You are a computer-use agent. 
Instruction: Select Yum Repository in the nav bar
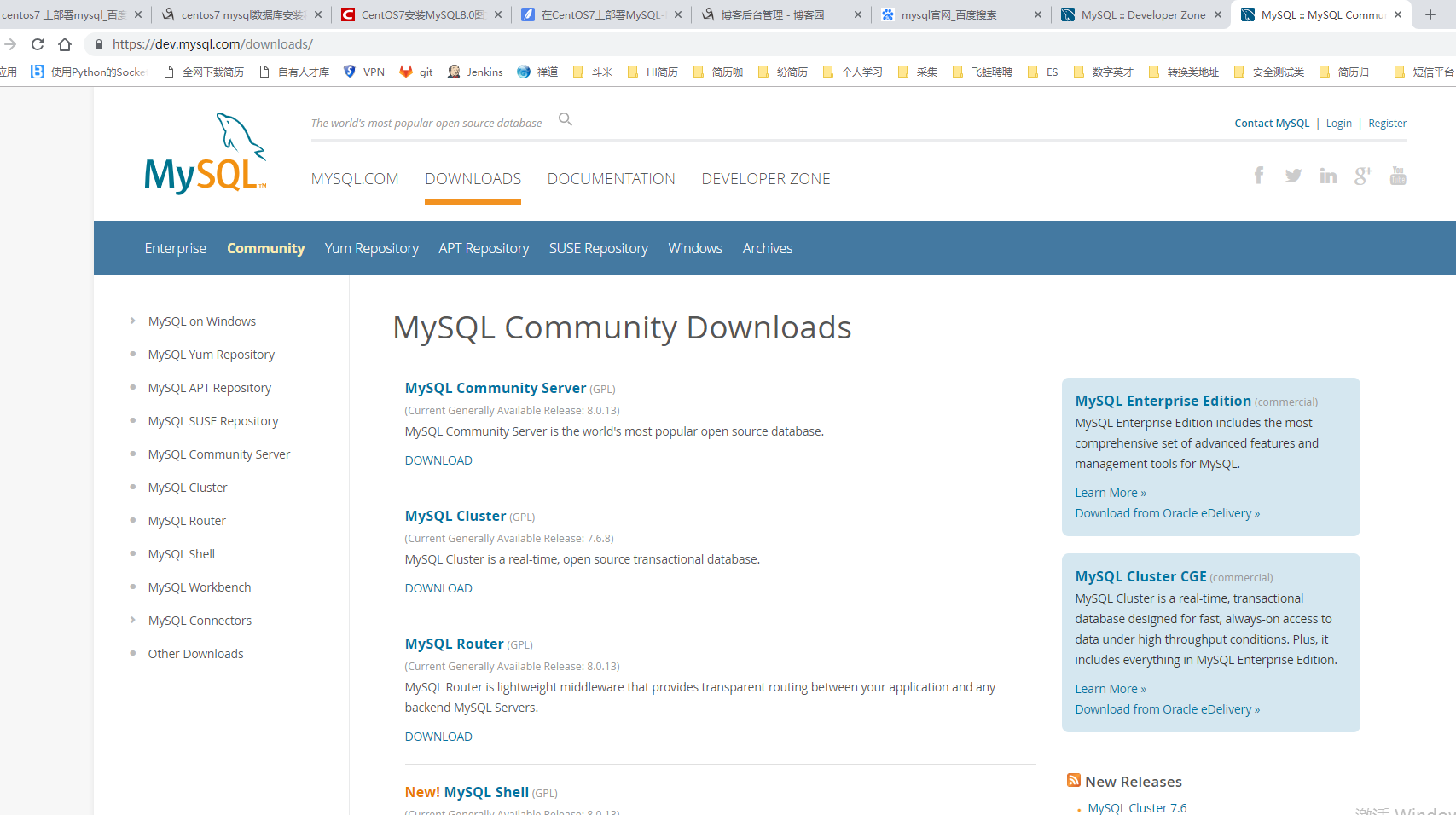point(372,248)
